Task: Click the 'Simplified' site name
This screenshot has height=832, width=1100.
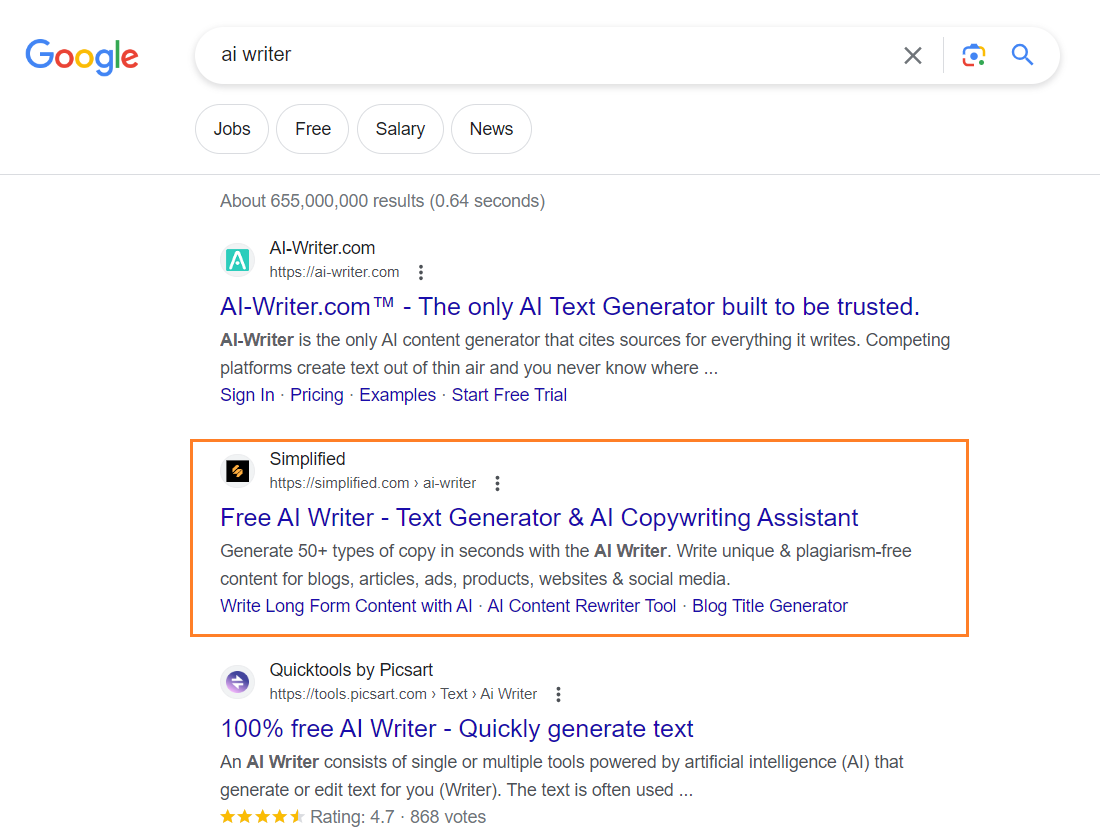Action: click(x=307, y=459)
